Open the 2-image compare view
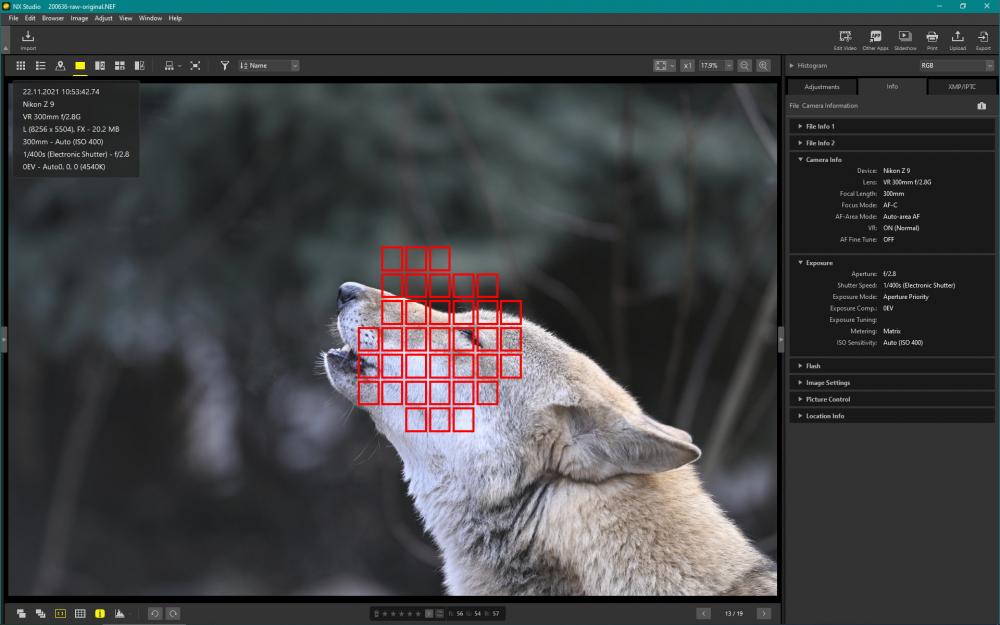The width and height of the screenshot is (1000, 625). tap(99, 66)
